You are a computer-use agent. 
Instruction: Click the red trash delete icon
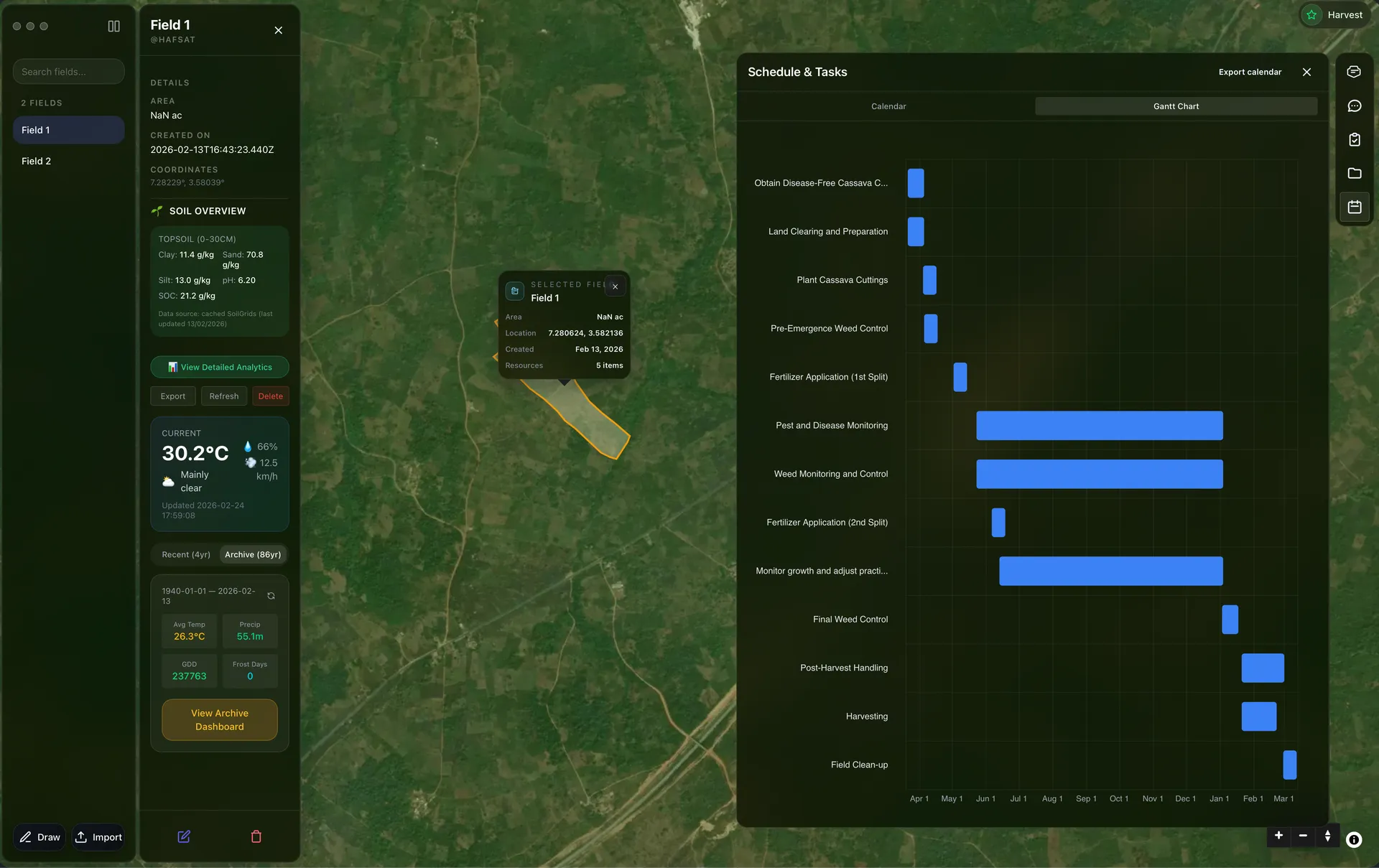pos(256,836)
